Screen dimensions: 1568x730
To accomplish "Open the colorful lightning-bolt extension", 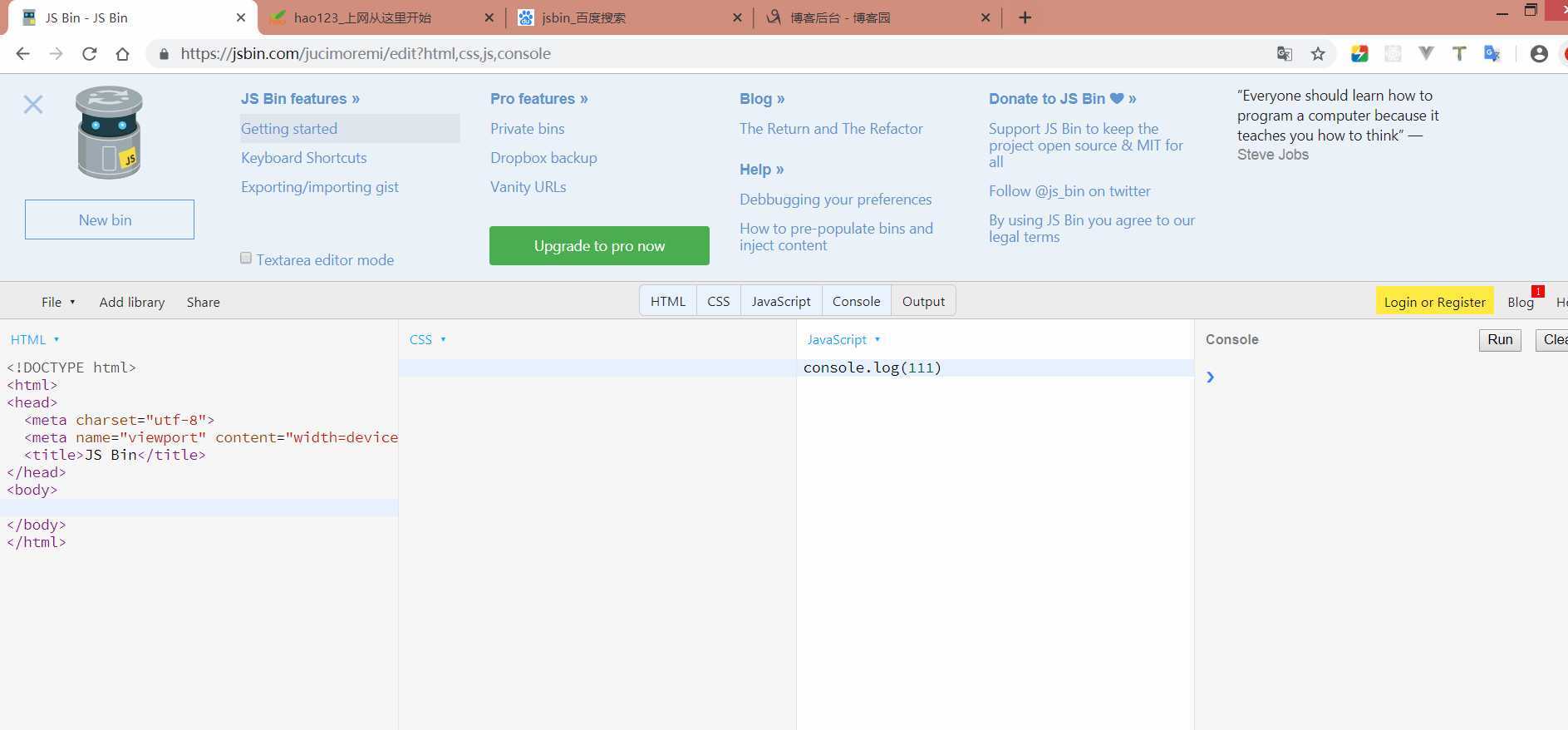I will tap(1359, 54).
